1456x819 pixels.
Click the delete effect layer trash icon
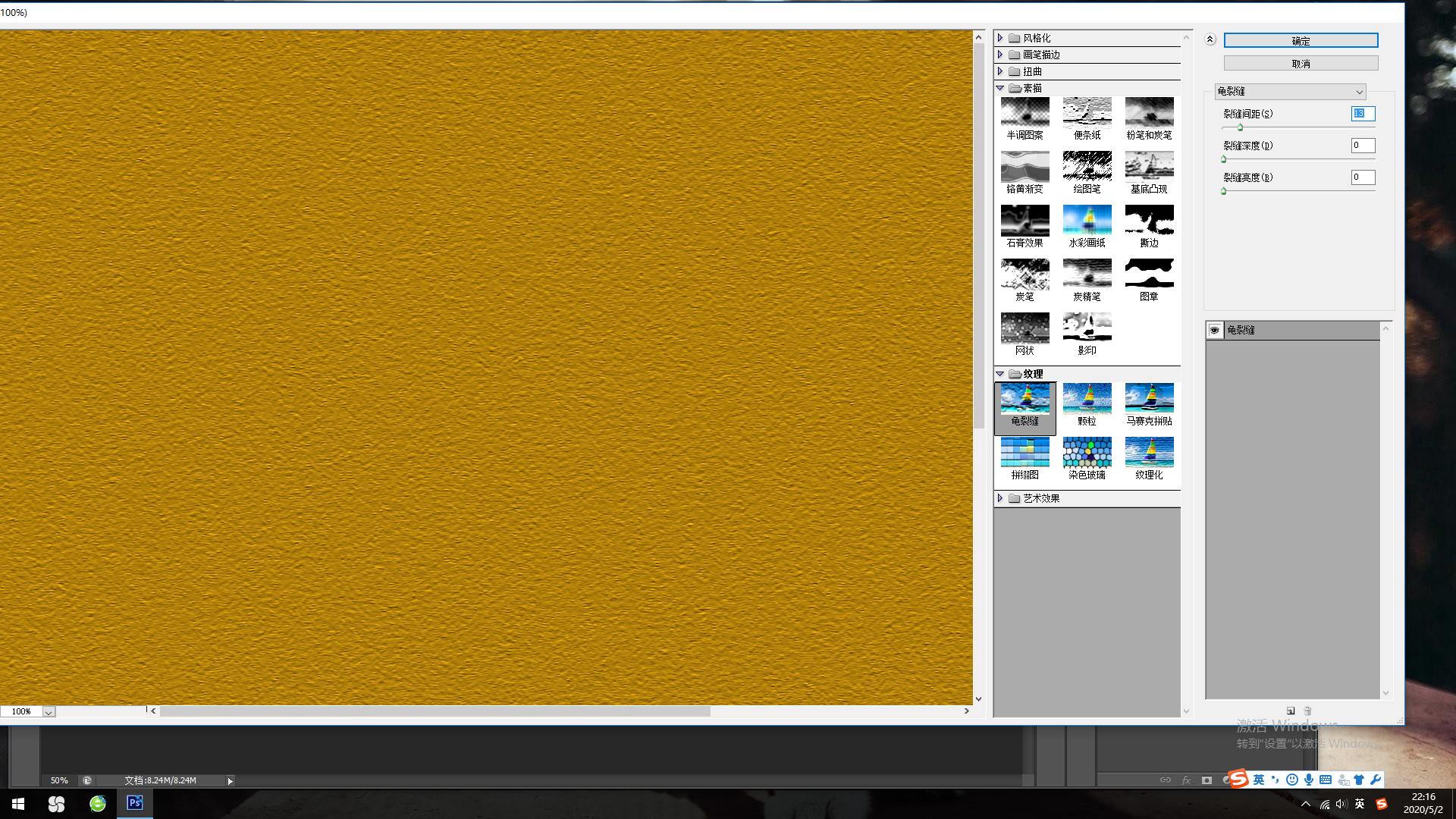[x=1307, y=711]
